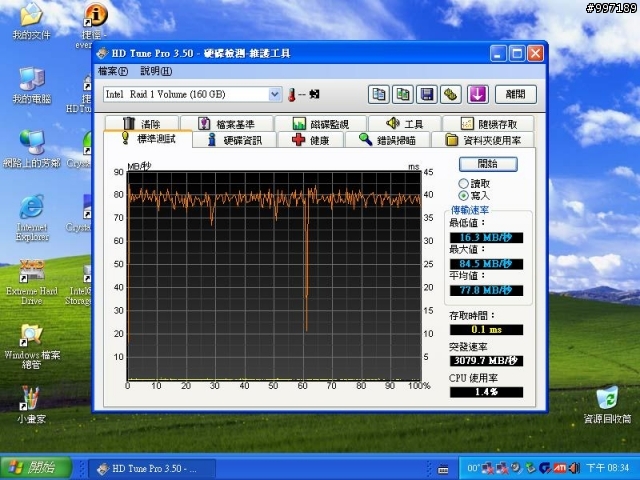The width and height of the screenshot is (640, 480).
Task: Switch to the File Benchmark tab
Action: click(x=227, y=124)
